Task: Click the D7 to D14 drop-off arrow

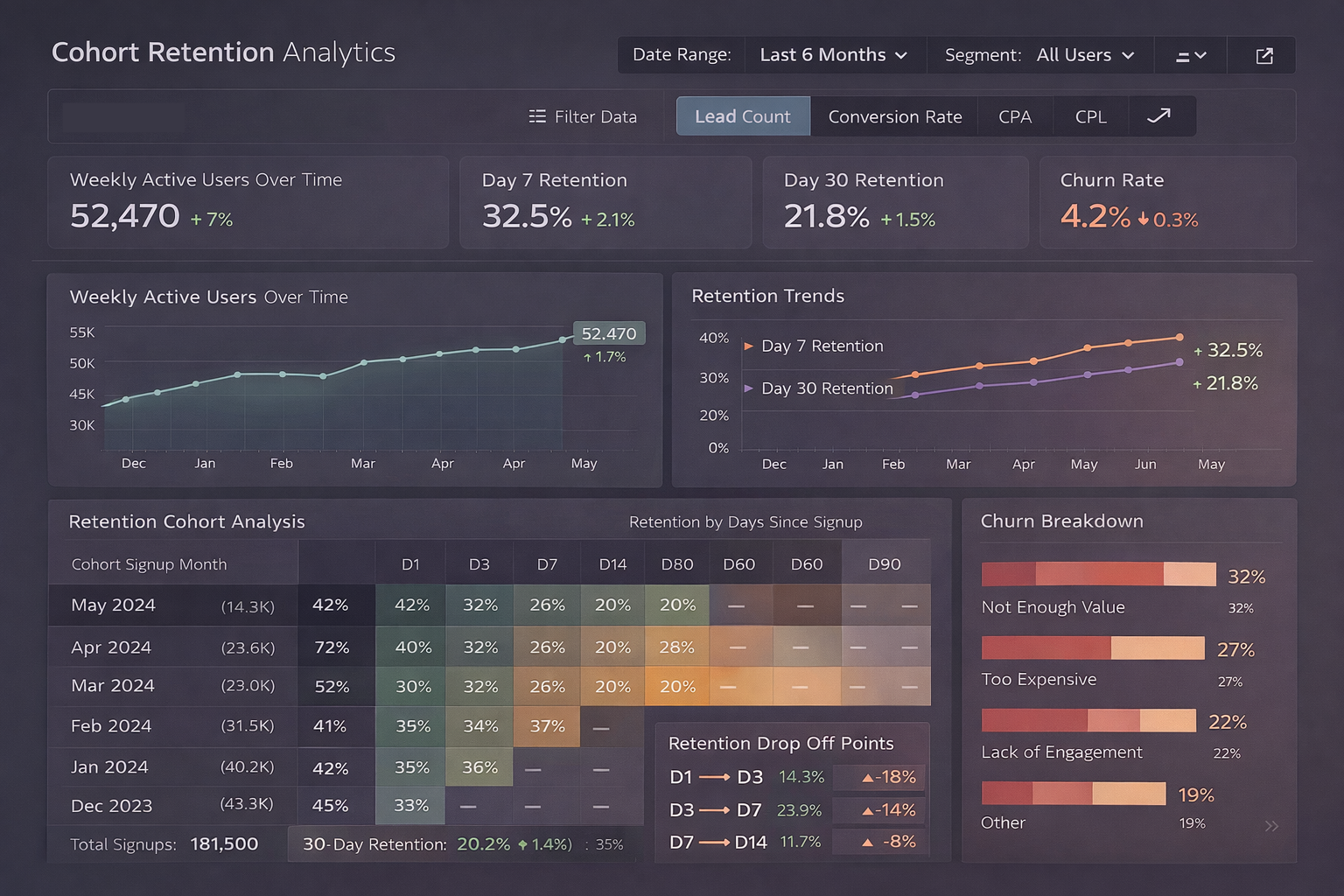Action: (x=714, y=843)
